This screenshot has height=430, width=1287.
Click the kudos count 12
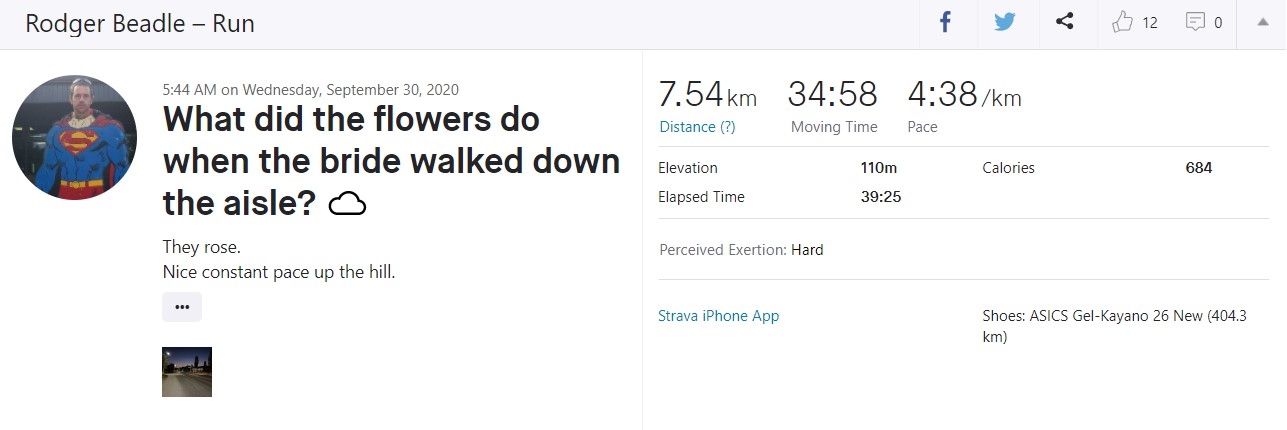tap(1150, 22)
